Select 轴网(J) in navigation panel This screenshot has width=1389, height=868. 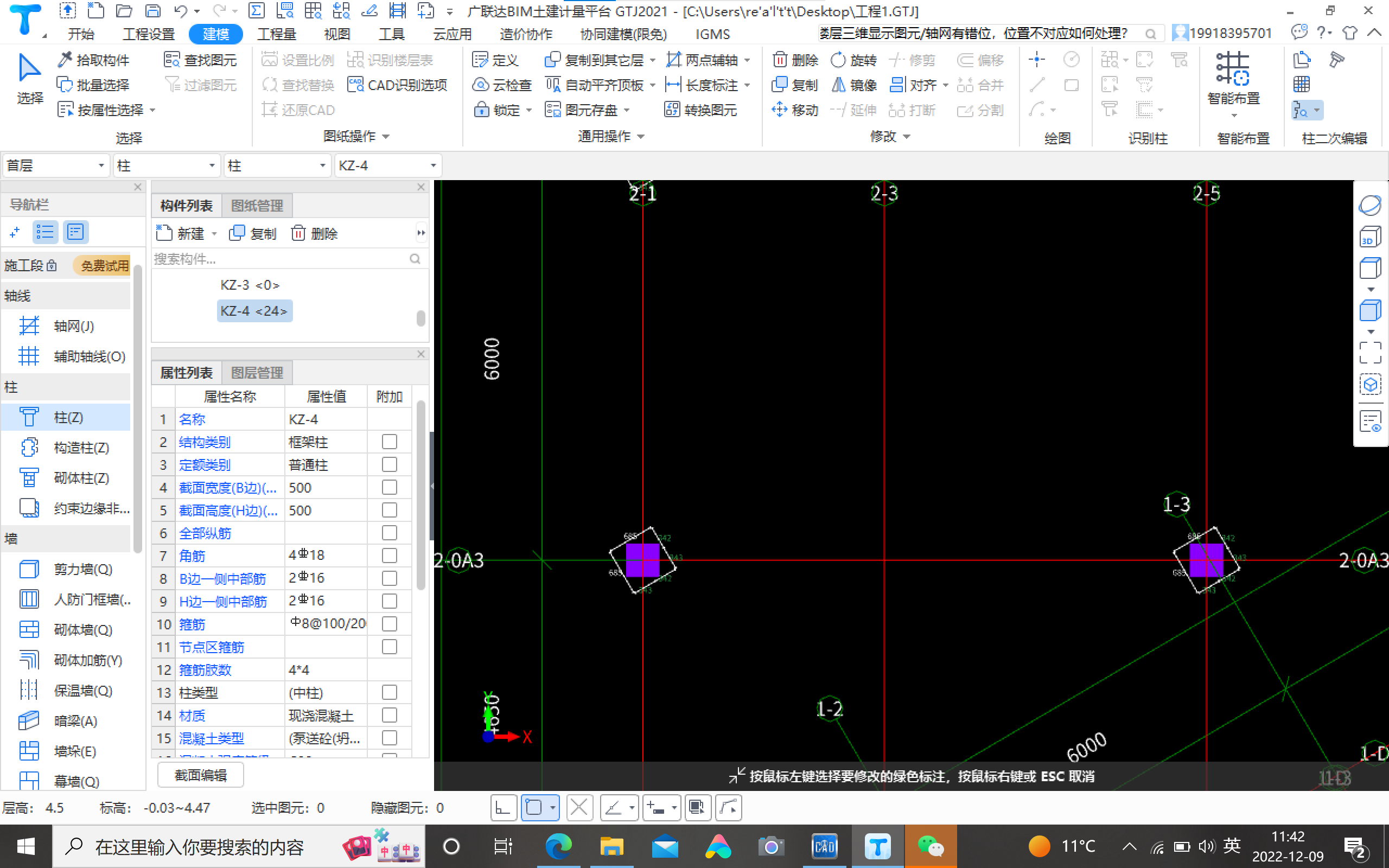pos(66,326)
